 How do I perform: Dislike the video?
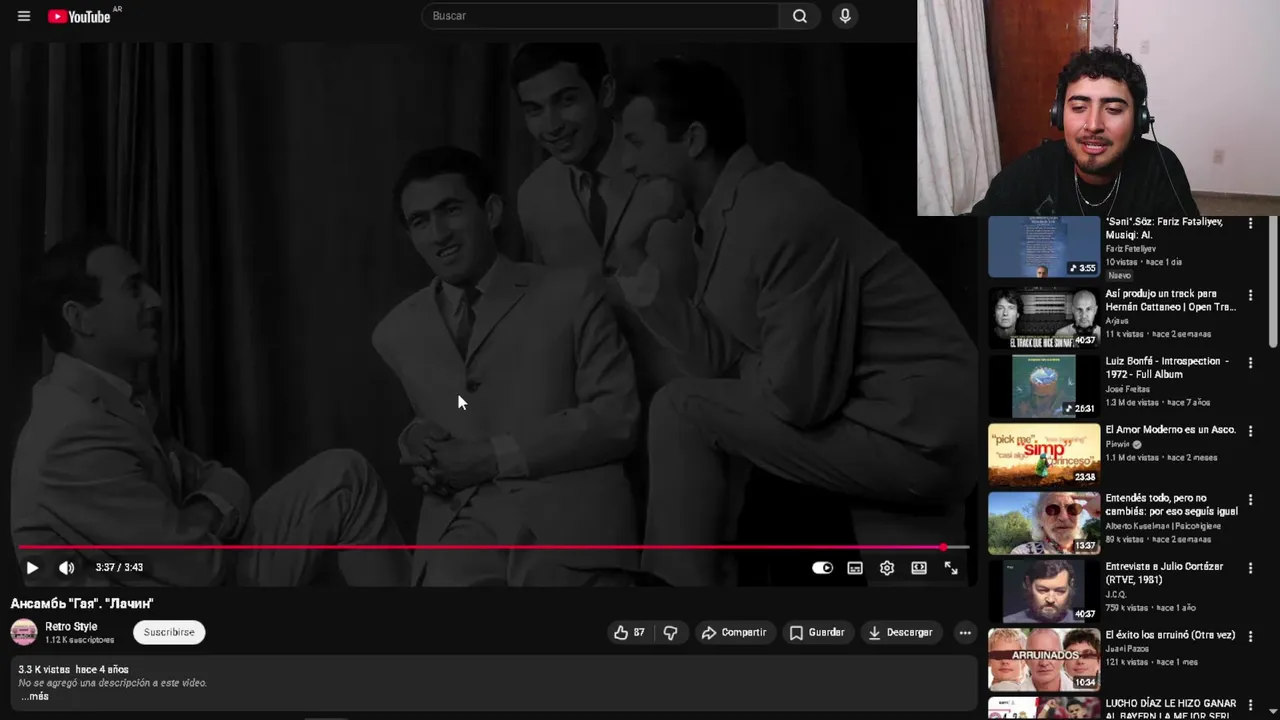[671, 633]
